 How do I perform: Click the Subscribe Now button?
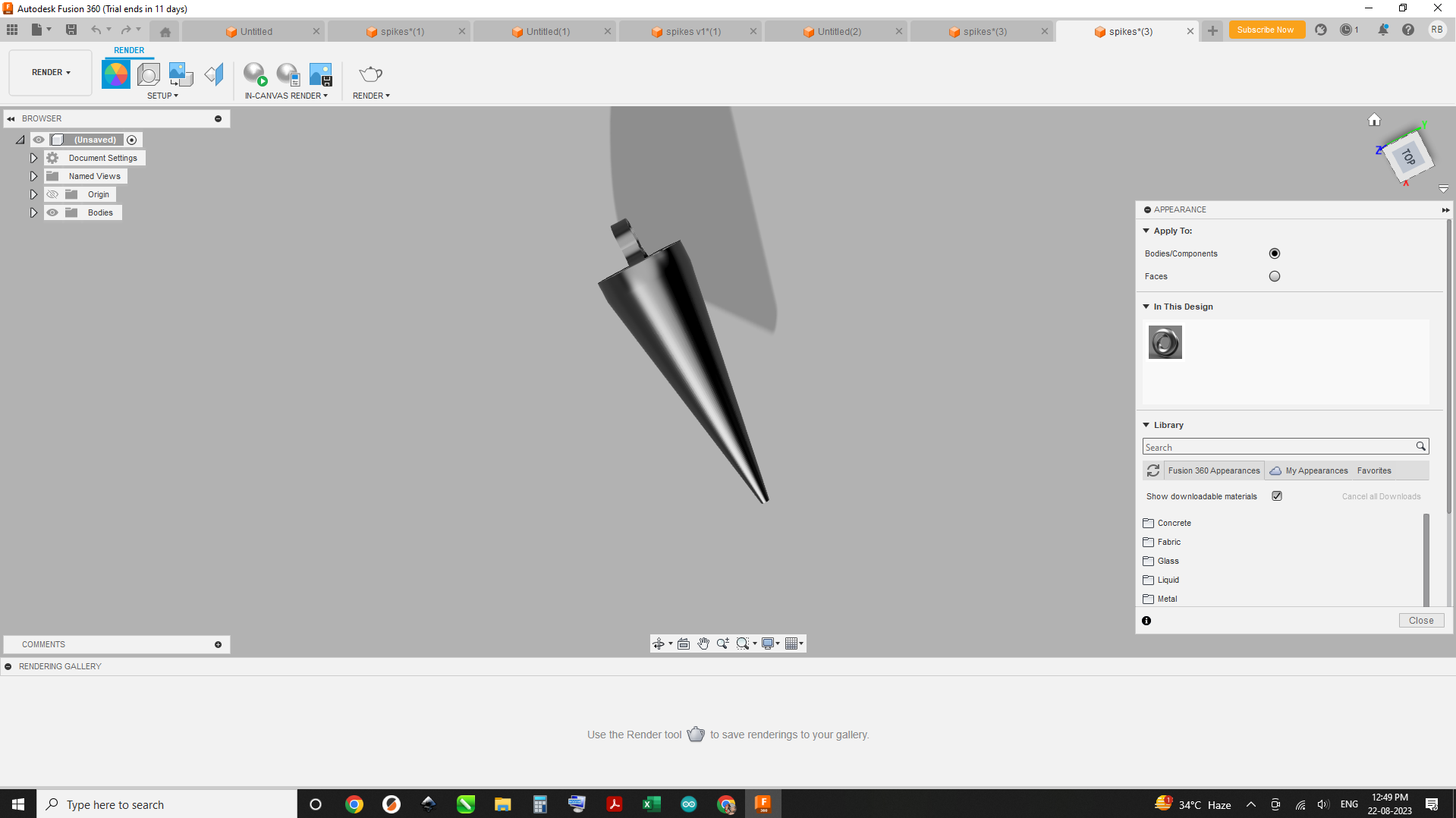click(x=1266, y=30)
